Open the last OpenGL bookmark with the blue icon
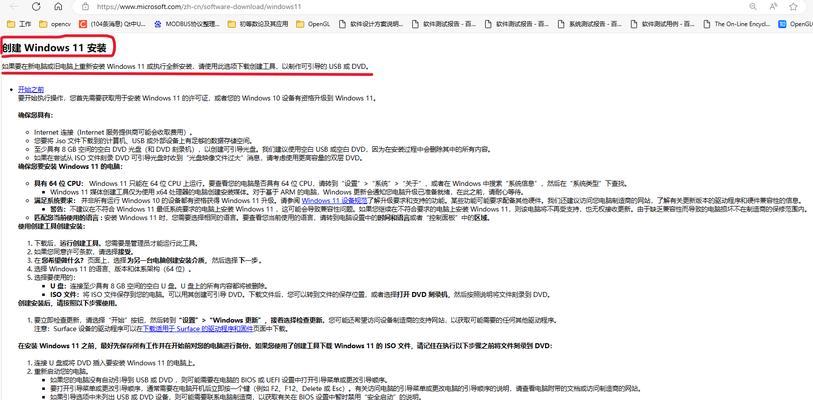The height and width of the screenshot is (400, 813). (x=795, y=24)
